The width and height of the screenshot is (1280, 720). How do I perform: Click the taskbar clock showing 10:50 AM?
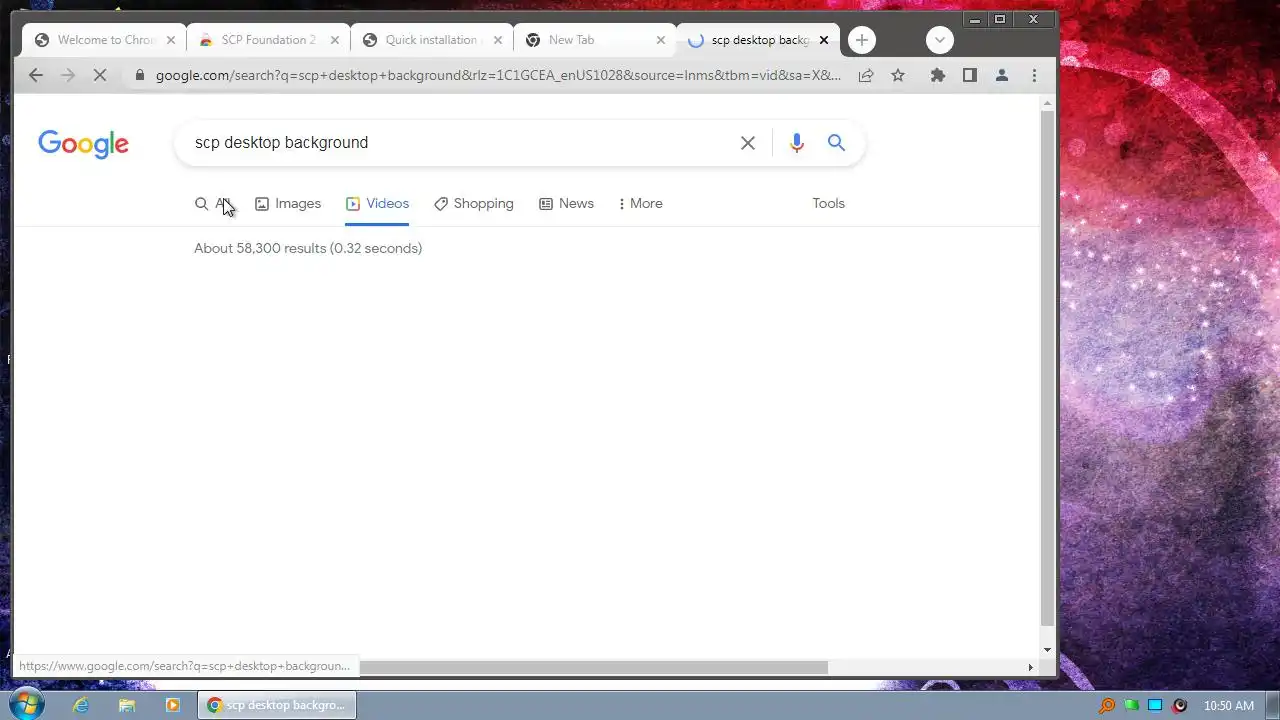tap(1228, 706)
